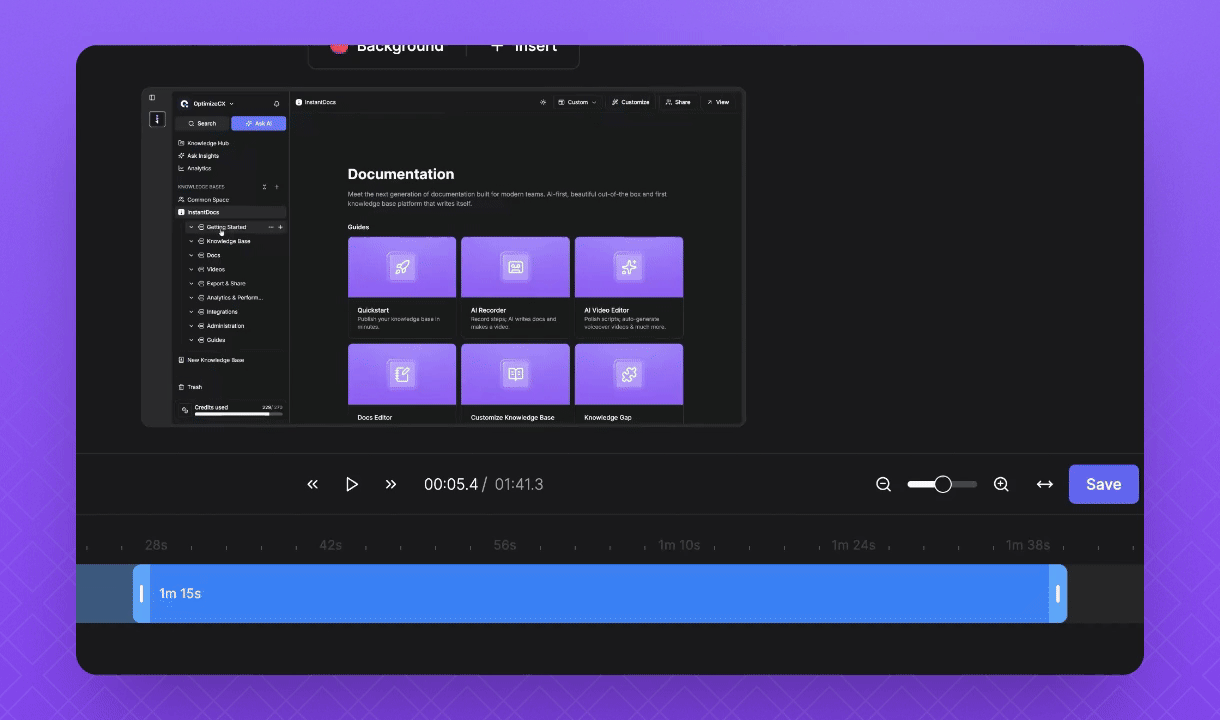Click the right trim handle of the clip

pos(1058,594)
